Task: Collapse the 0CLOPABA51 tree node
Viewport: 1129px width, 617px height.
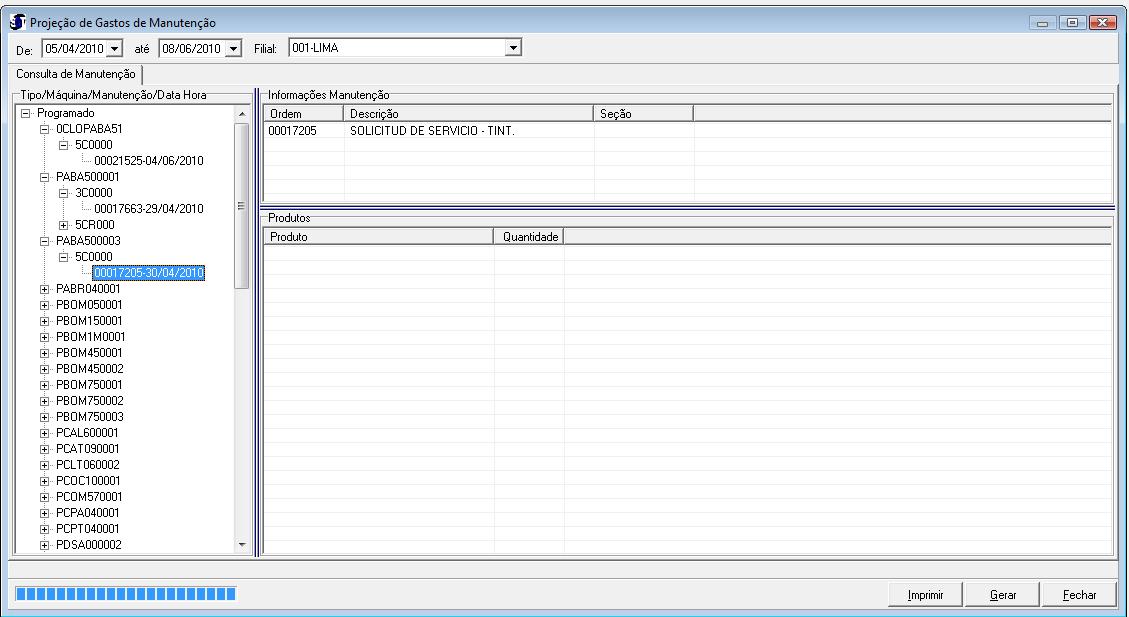Action: point(44,129)
